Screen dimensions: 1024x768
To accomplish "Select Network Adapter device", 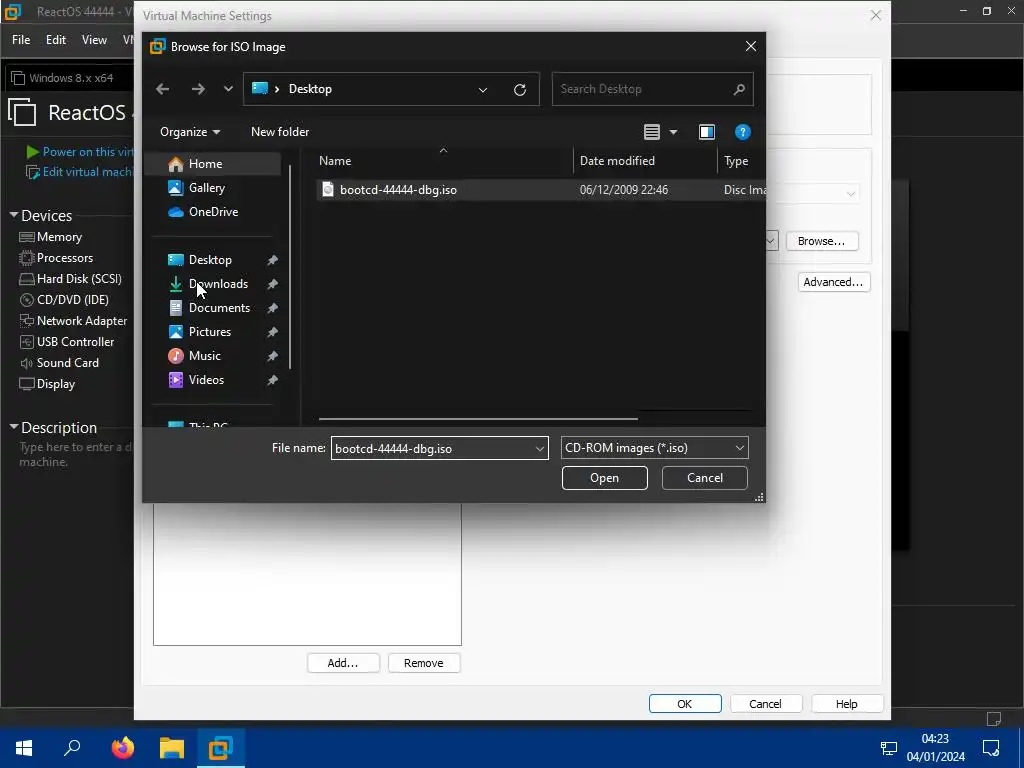I will [73, 321].
